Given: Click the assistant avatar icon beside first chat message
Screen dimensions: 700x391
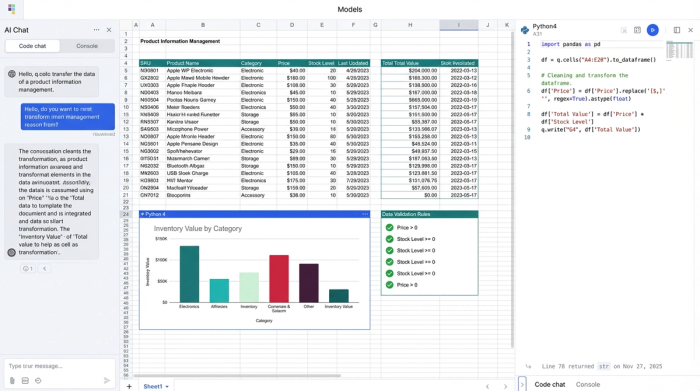Looking at the screenshot, I should point(12,74).
